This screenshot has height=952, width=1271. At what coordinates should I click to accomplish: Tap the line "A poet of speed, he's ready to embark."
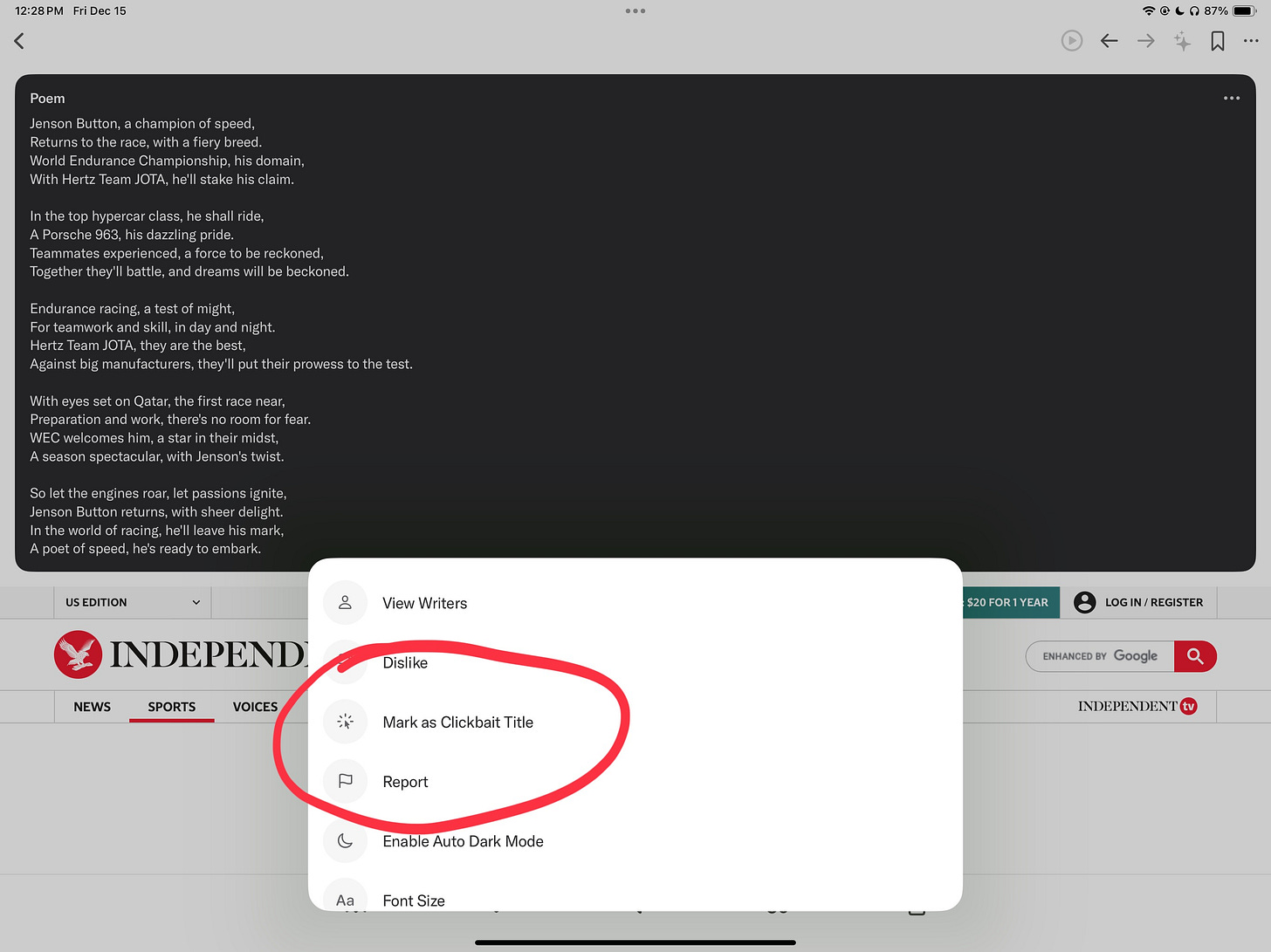146,549
